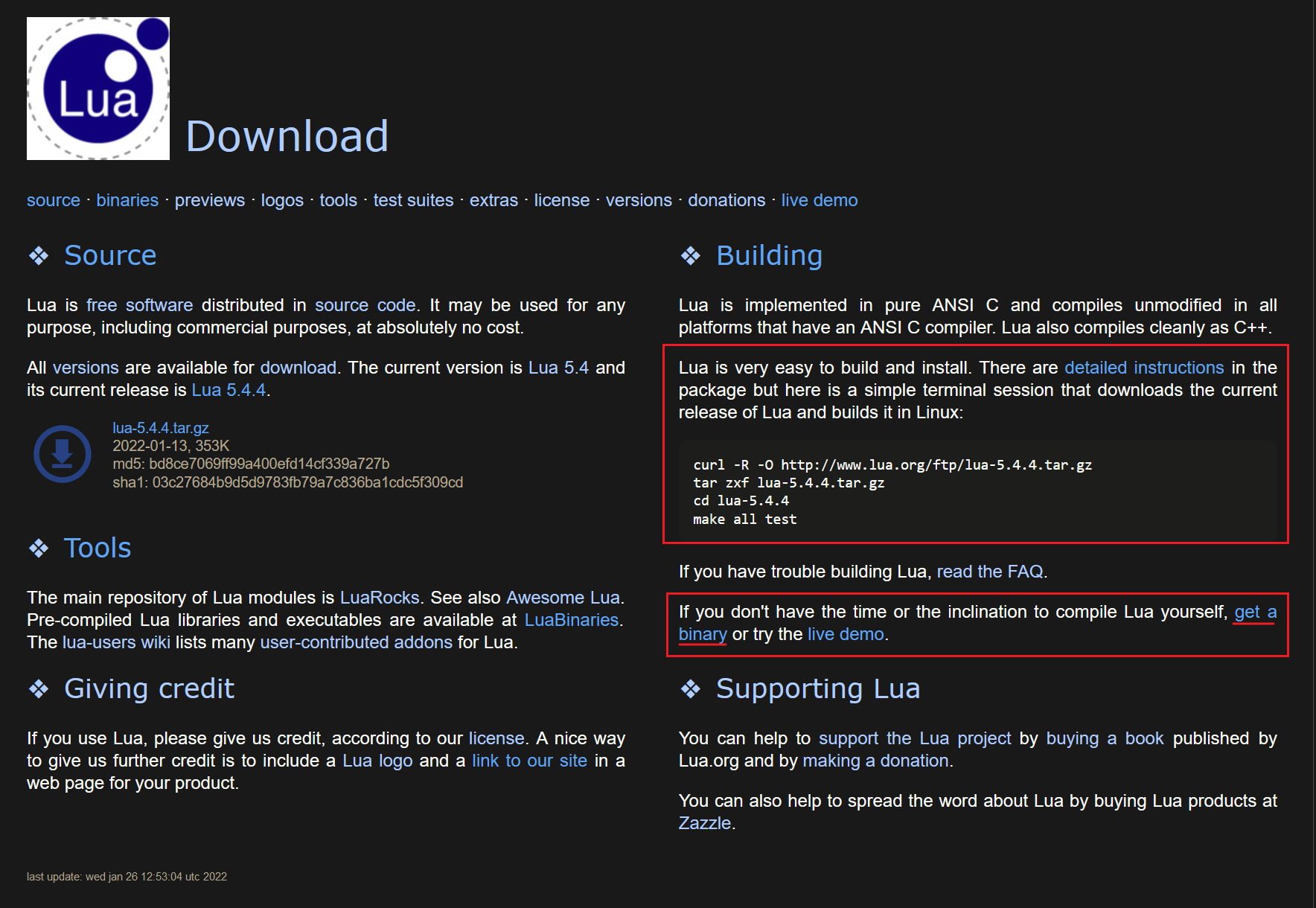Visit the LuaRocks repository link

(380, 598)
